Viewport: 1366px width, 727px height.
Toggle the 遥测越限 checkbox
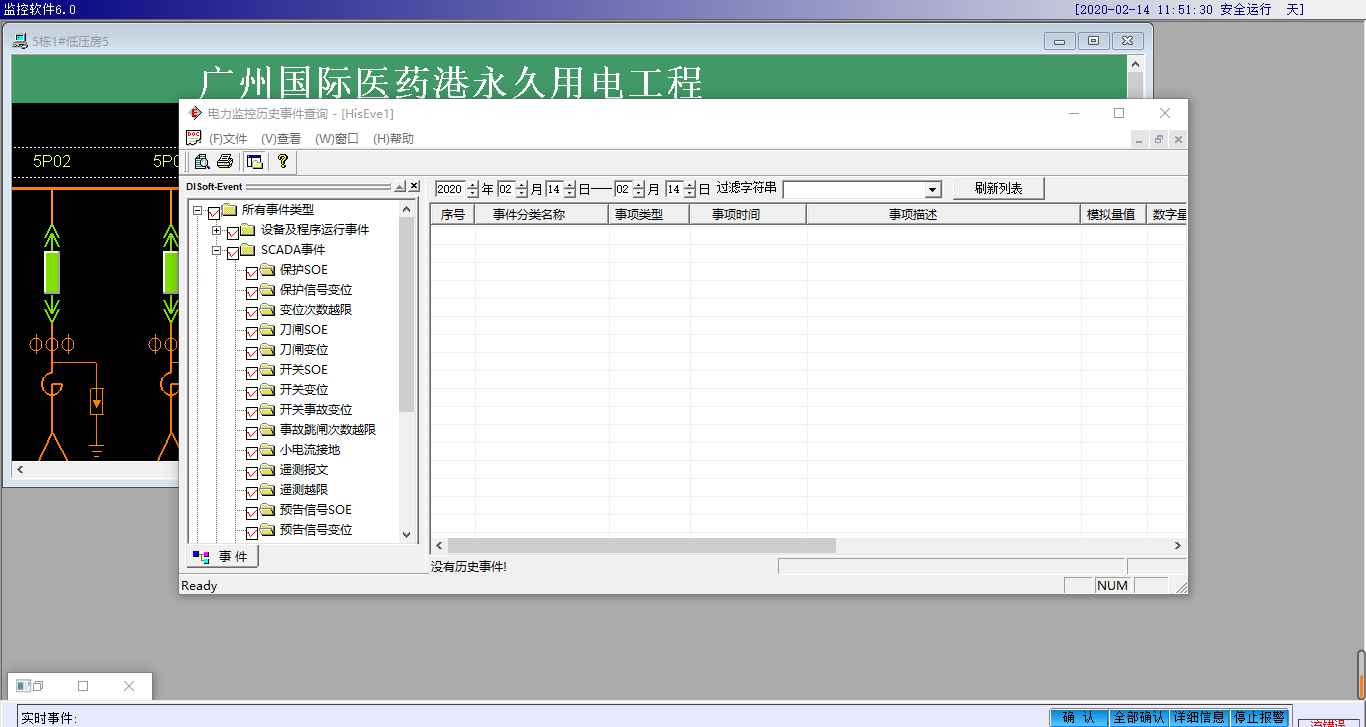tap(252, 492)
